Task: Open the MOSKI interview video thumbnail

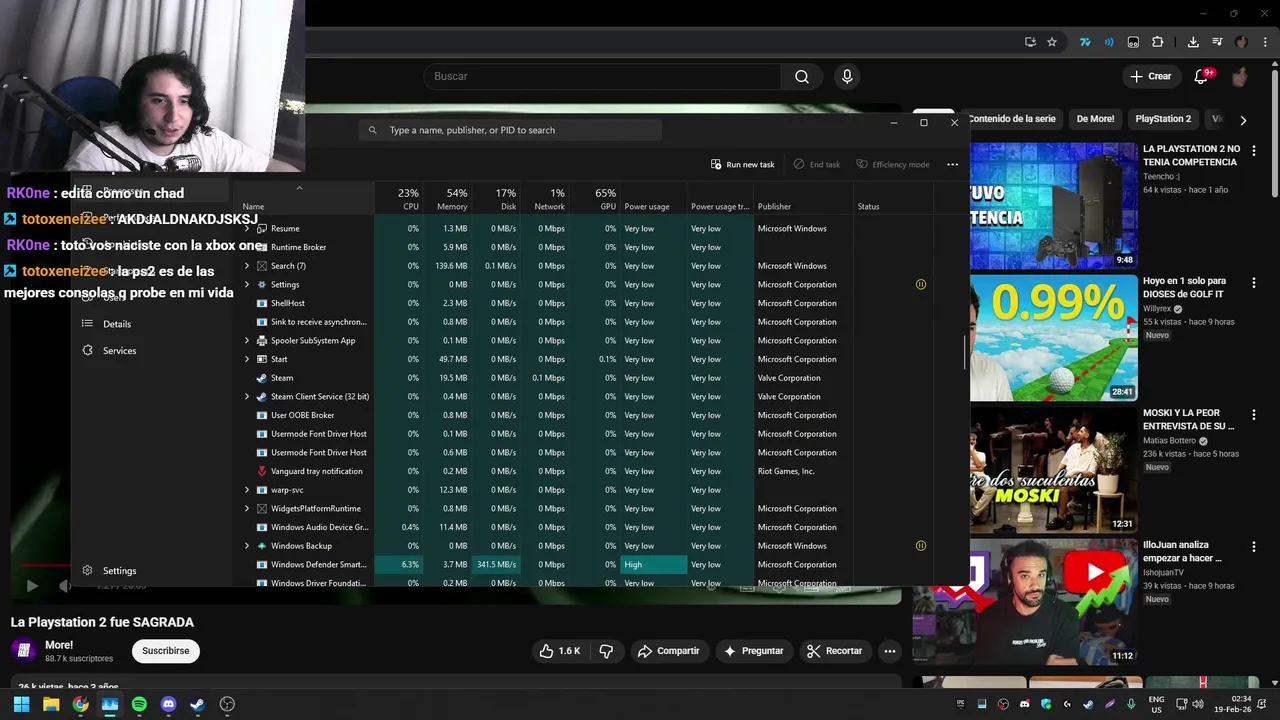Action: (1053, 470)
